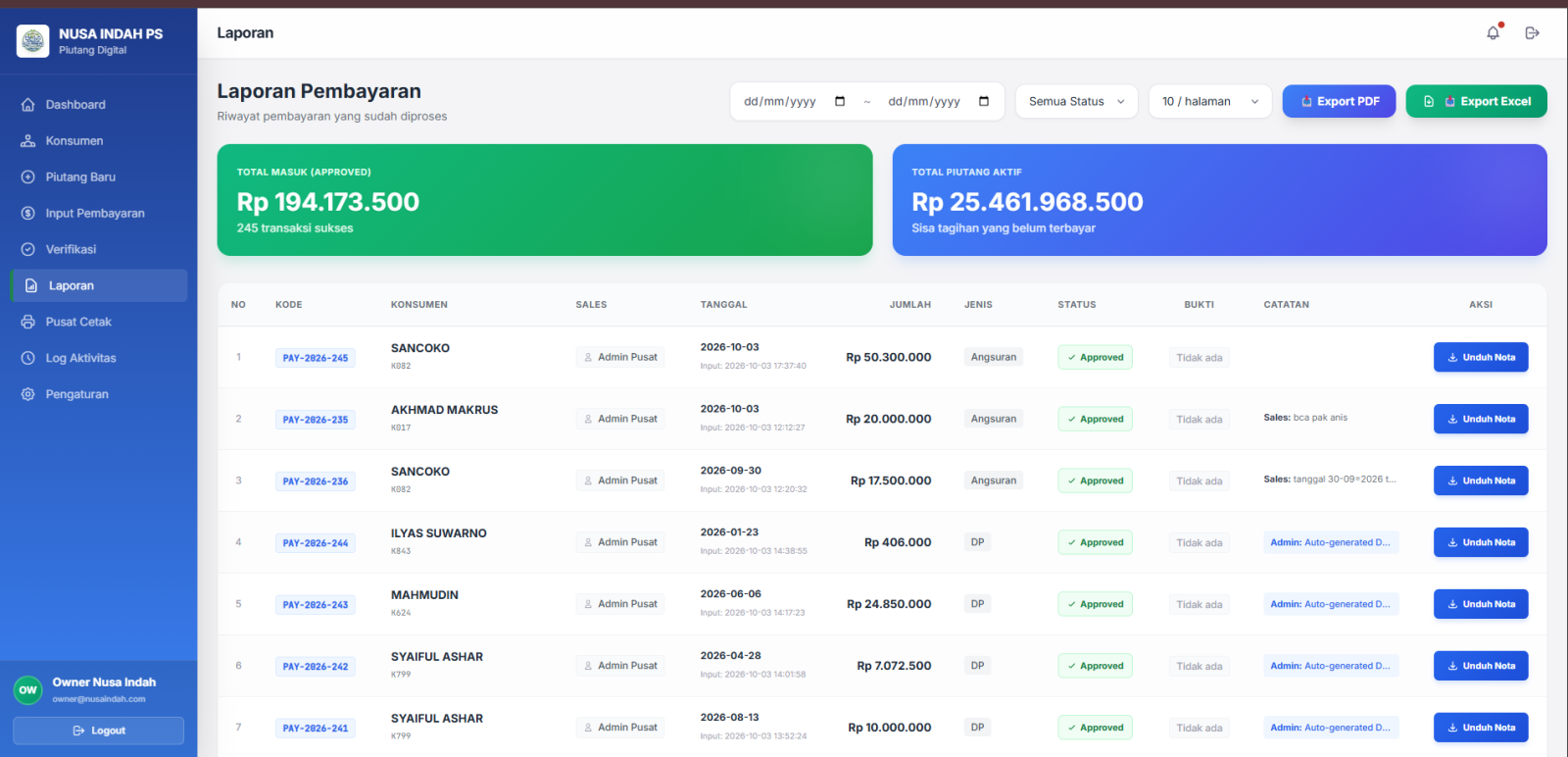The height and width of the screenshot is (757, 1568).
Task: Click the Export PDF button
Action: [x=1339, y=101]
